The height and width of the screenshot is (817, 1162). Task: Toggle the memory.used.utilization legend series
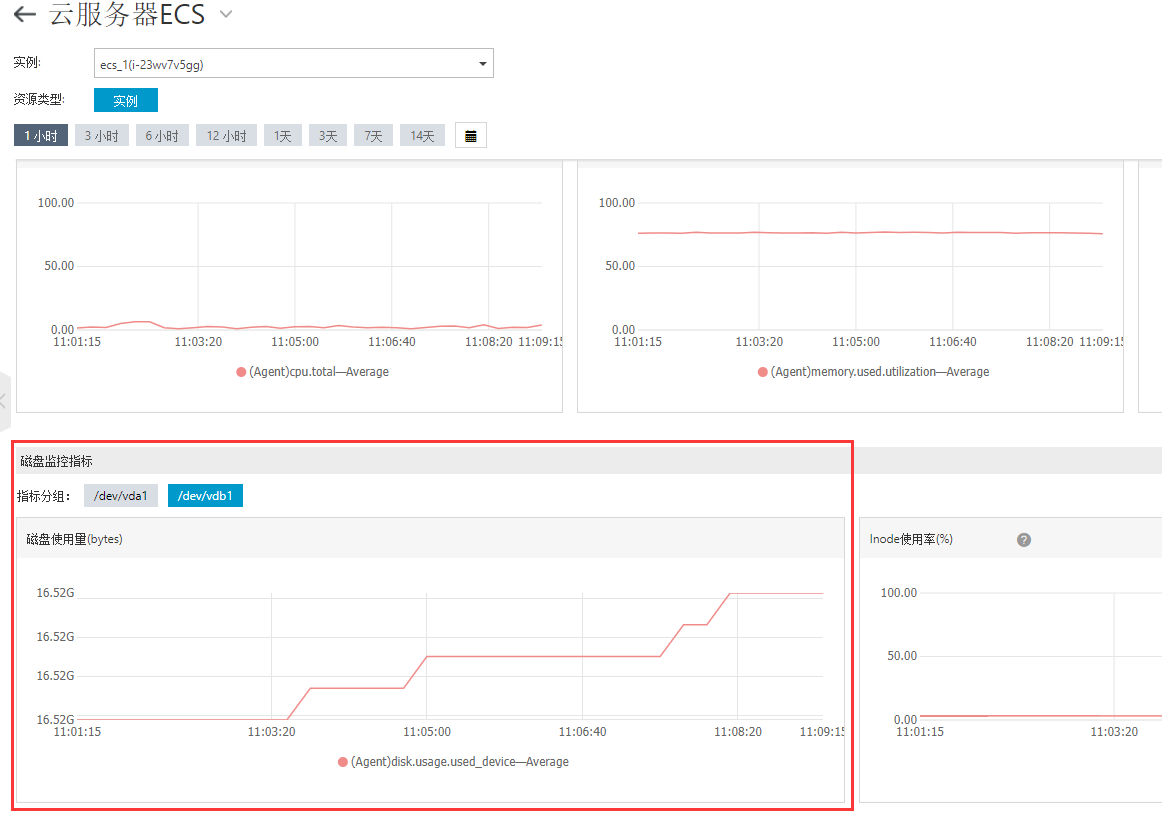point(873,372)
